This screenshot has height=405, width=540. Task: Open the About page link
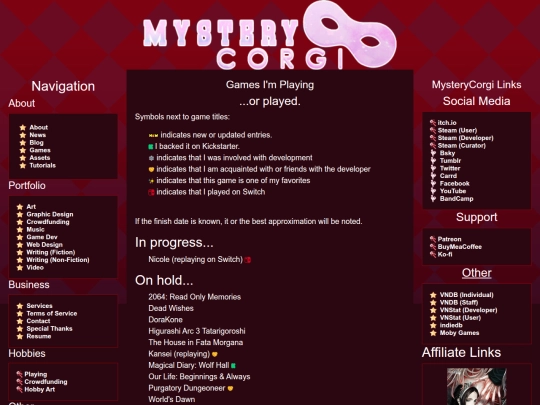pyautogui.click(x=39, y=127)
